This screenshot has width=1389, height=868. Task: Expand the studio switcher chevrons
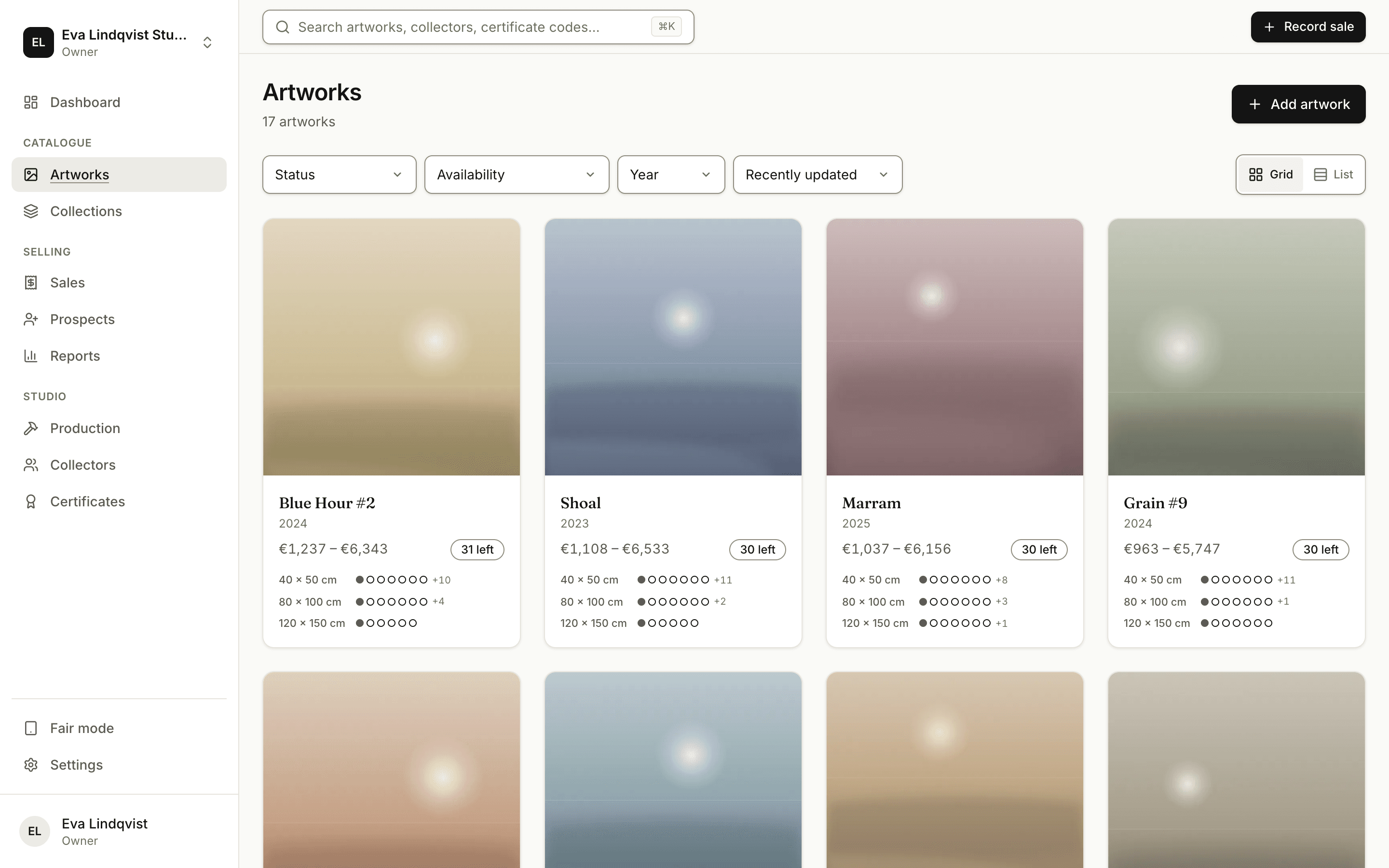[x=207, y=42]
